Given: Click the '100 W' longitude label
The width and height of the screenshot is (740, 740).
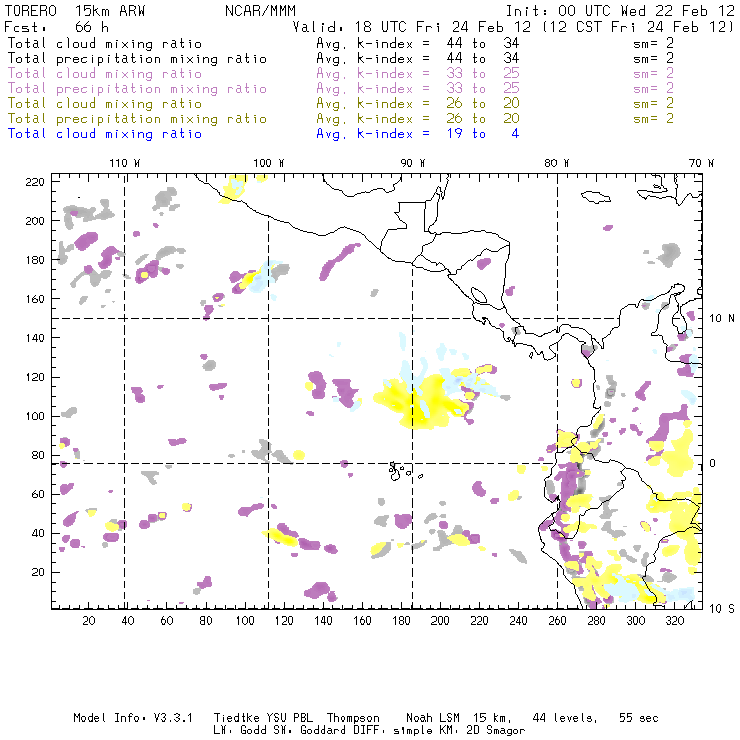Looking at the screenshot, I should 269,163.
